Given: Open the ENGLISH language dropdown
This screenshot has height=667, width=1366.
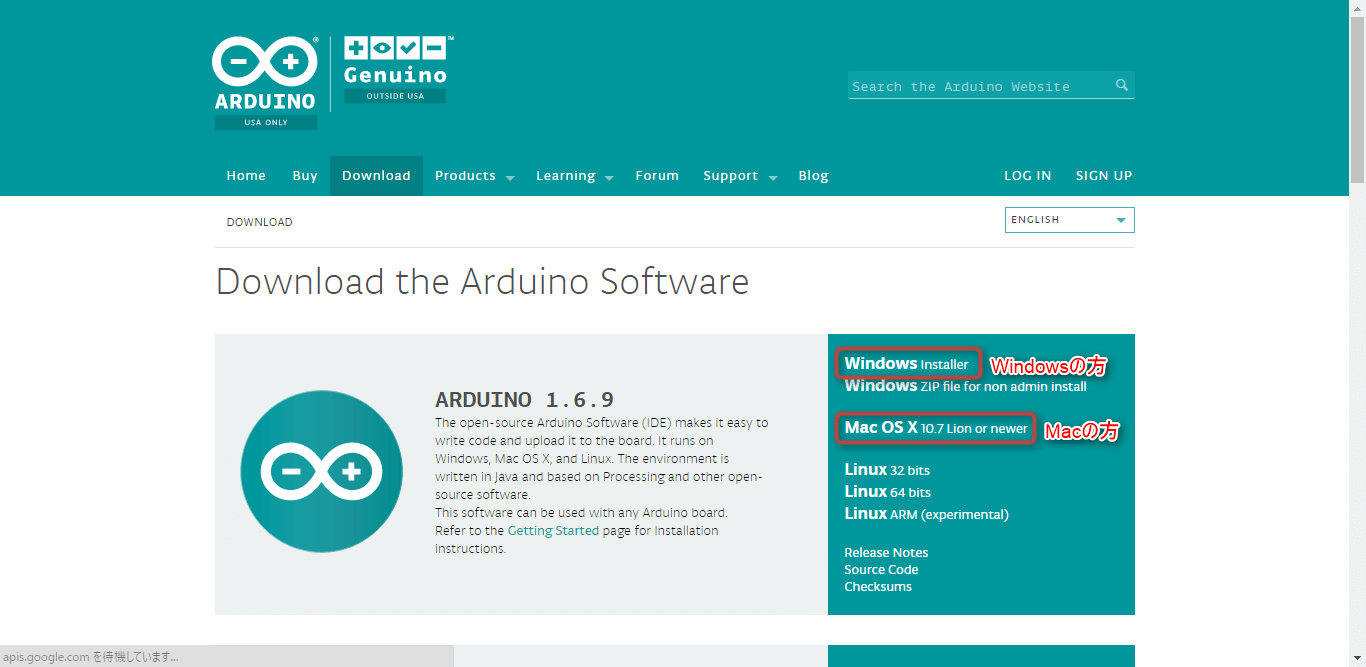Looking at the screenshot, I should point(1069,220).
